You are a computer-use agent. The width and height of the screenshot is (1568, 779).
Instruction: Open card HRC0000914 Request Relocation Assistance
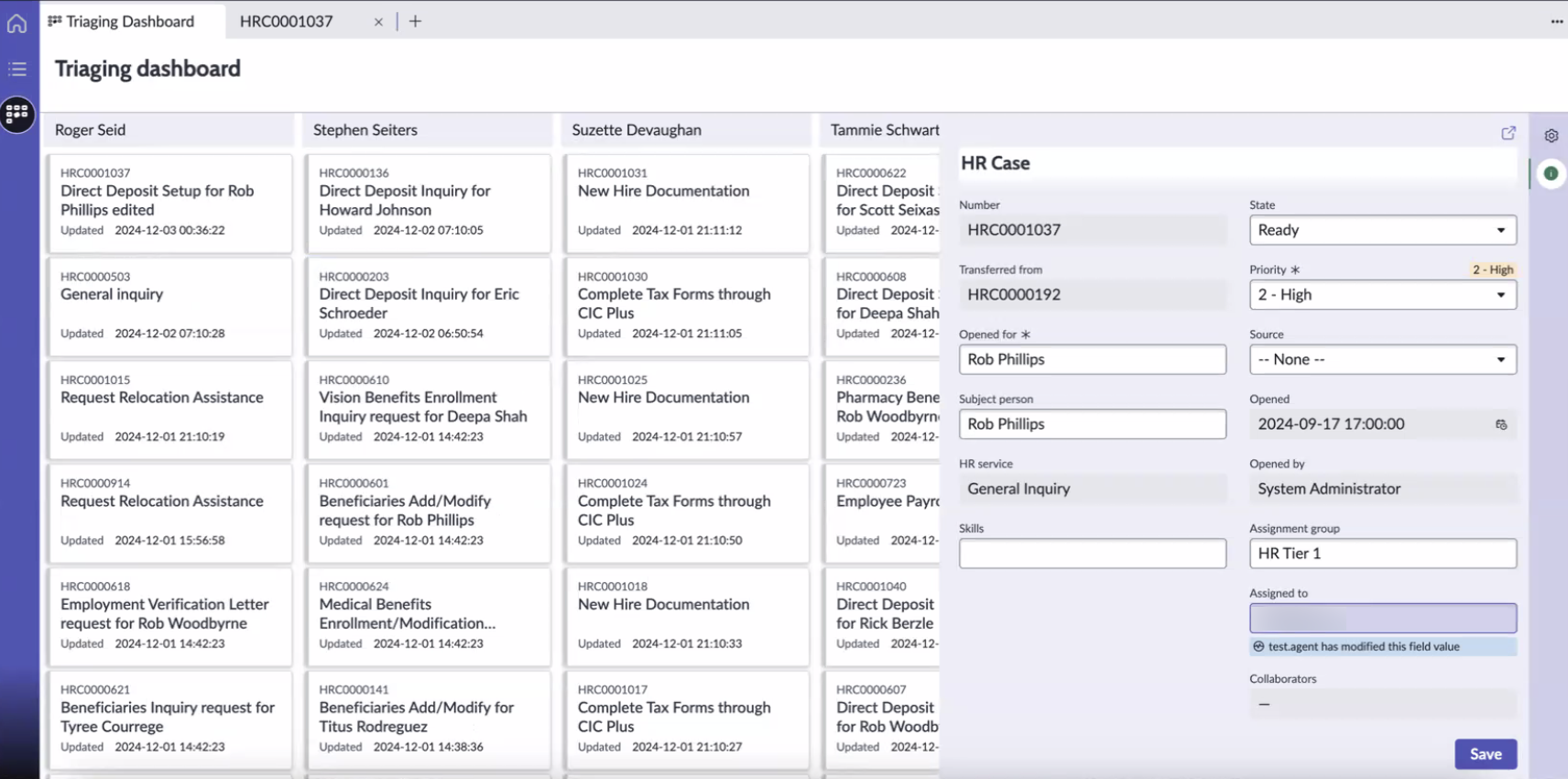tap(169, 514)
